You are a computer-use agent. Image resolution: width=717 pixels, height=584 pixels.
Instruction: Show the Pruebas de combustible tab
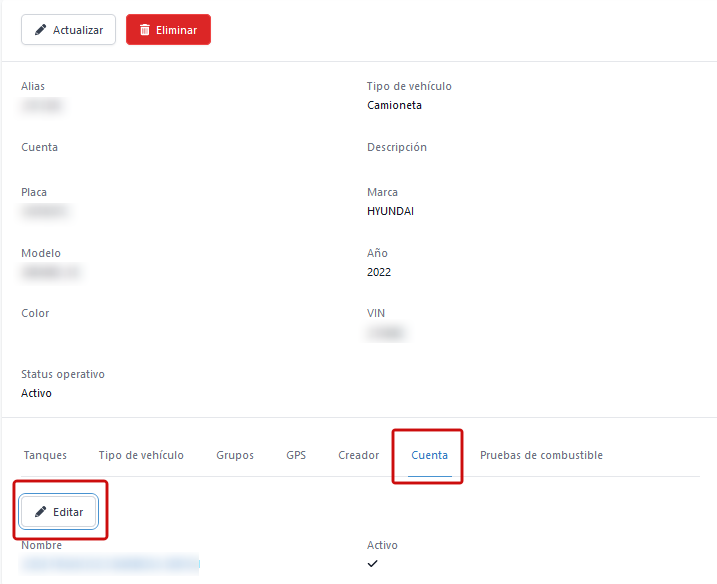(541, 455)
